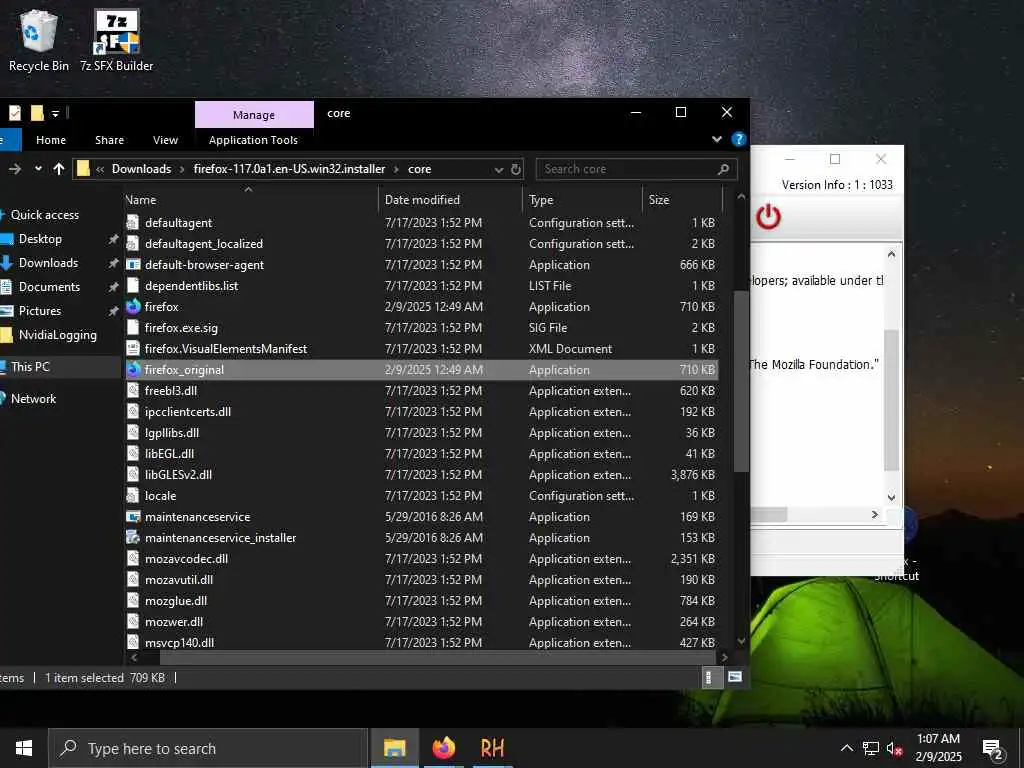The width and height of the screenshot is (1024, 768).
Task: Open Documents in navigation pane
Action: coord(49,287)
